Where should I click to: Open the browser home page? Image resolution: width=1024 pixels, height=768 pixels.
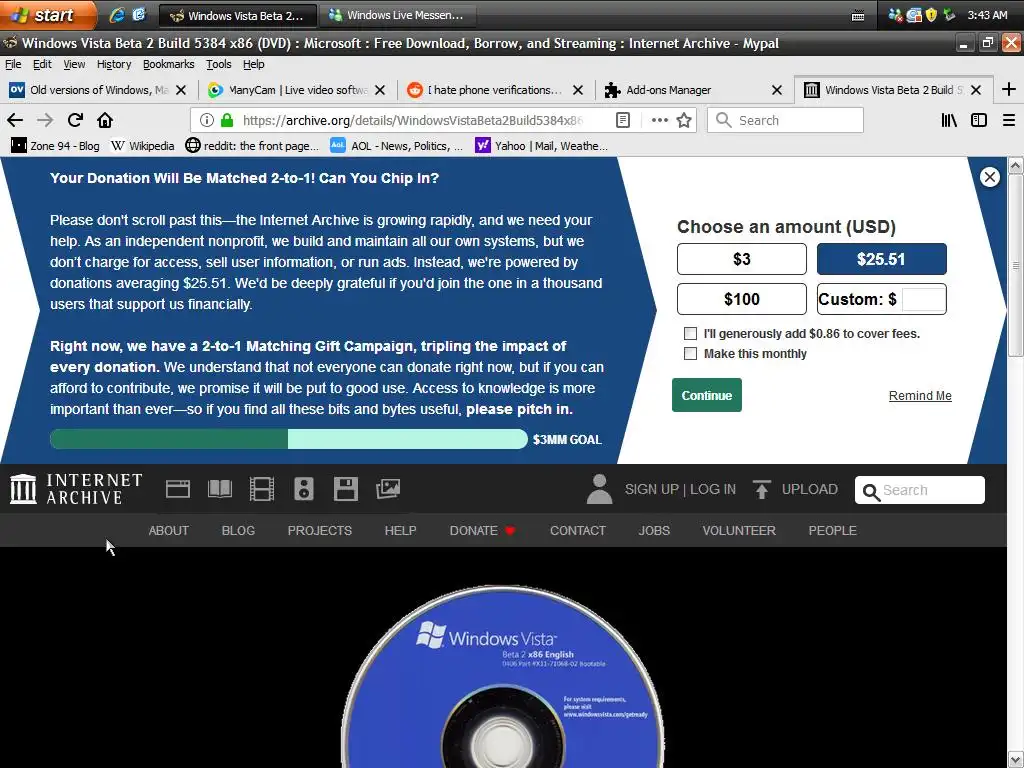[105, 120]
